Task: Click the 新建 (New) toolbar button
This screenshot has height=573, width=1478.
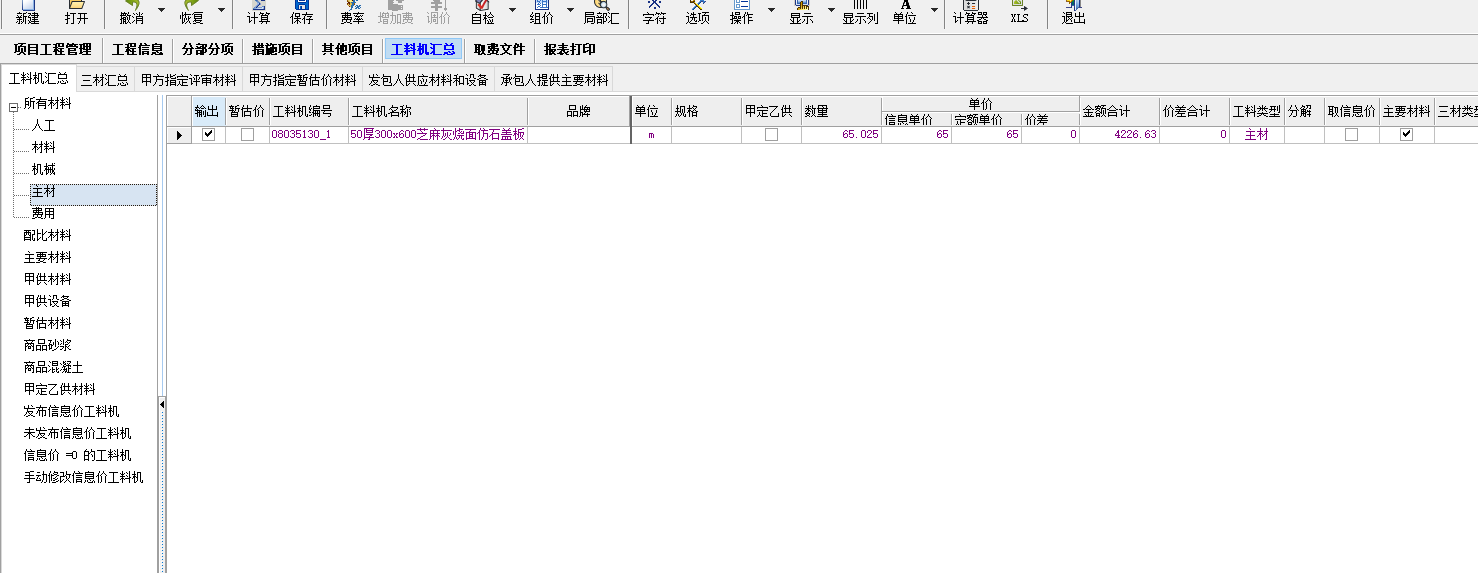Action: pyautogui.click(x=28, y=13)
